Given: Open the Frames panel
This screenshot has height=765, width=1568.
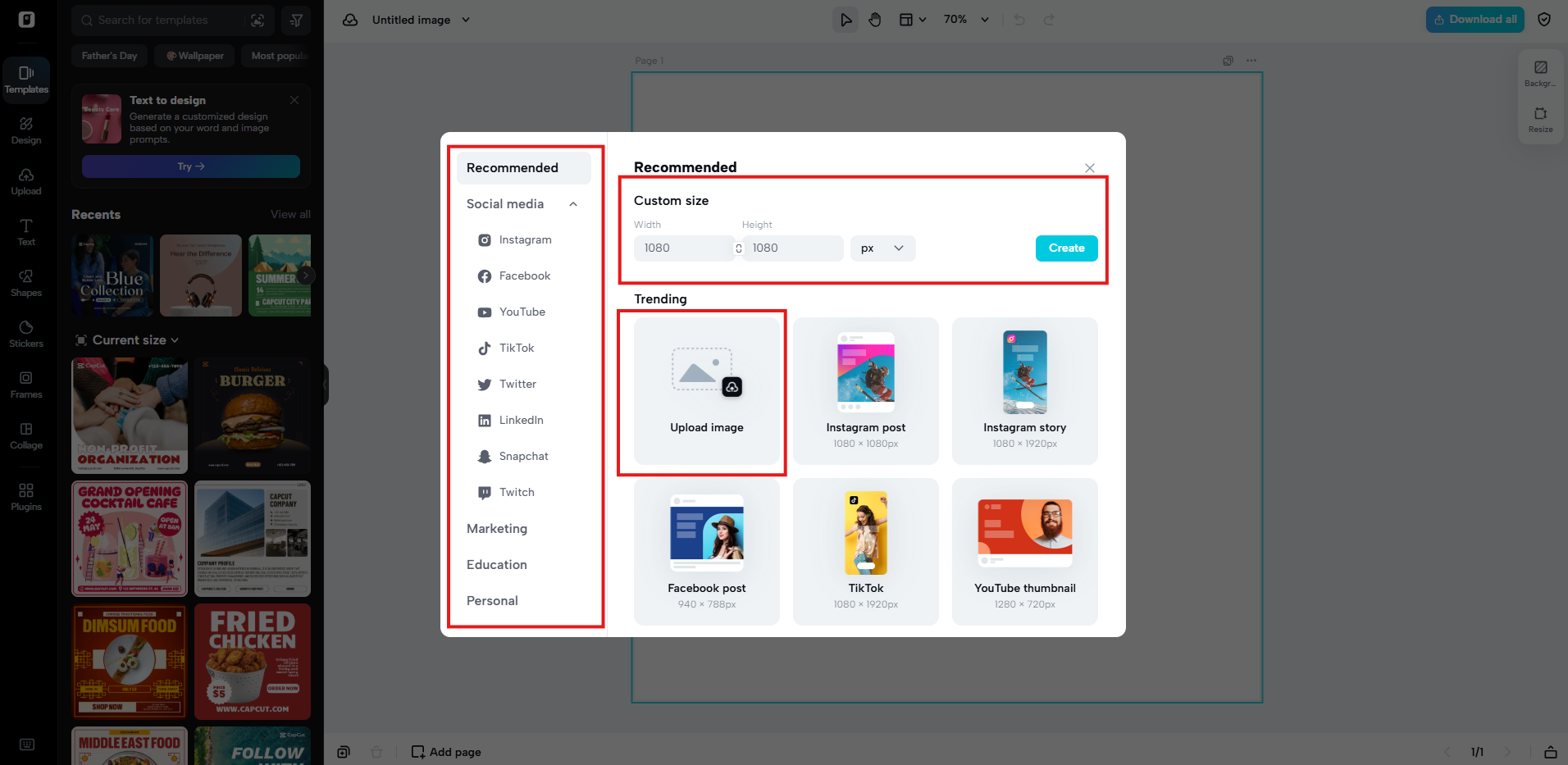Looking at the screenshot, I should click(x=26, y=385).
